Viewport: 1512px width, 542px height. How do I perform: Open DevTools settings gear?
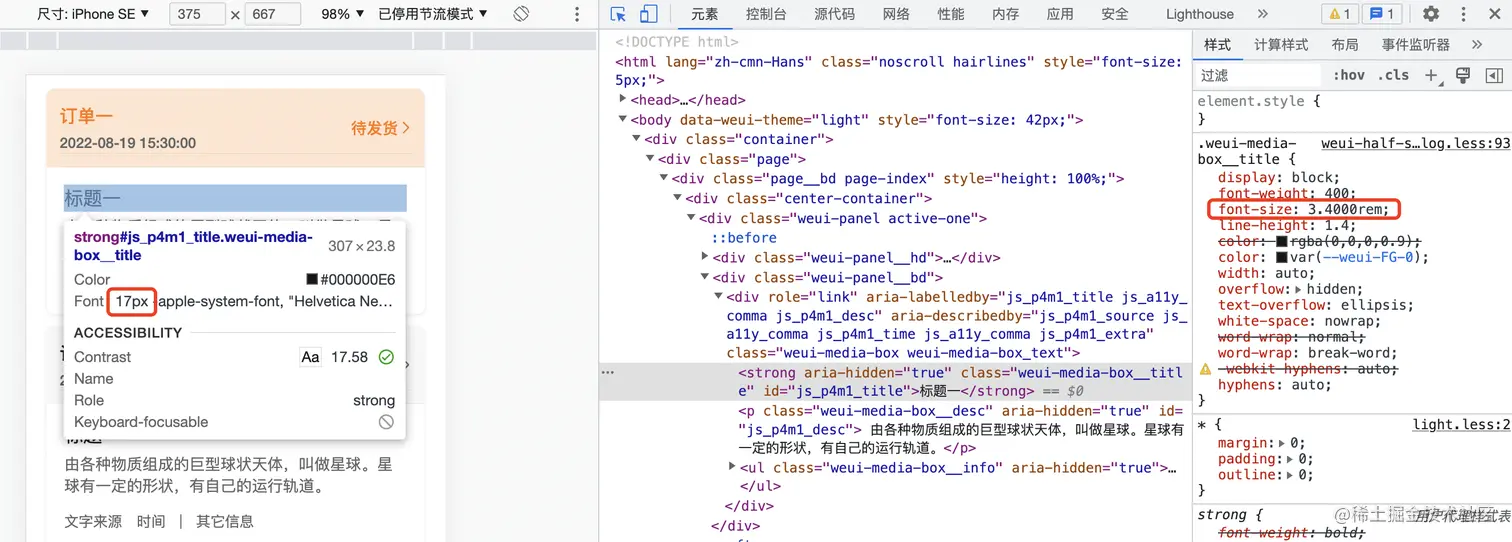(x=1431, y=14)
